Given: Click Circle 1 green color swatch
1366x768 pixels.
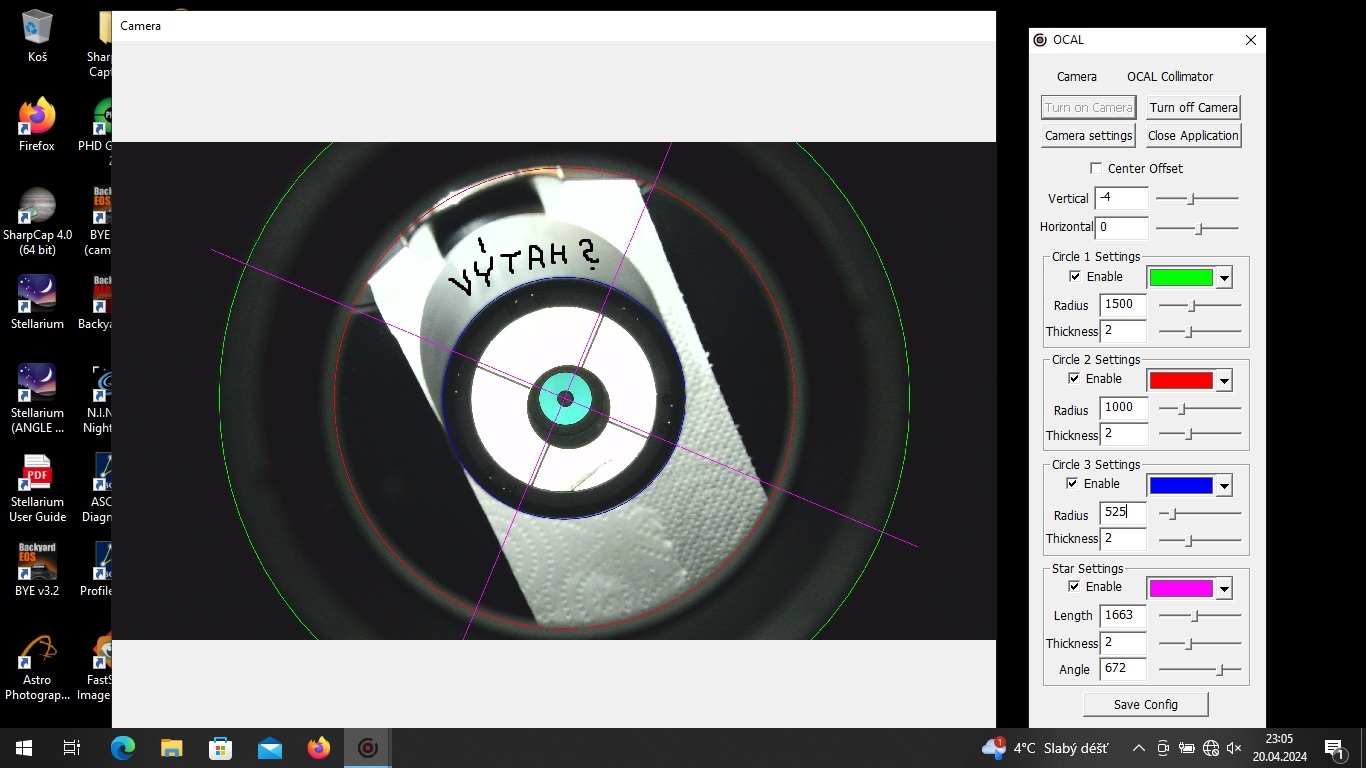Looking at the screenshot, I should click(1181, 278).
